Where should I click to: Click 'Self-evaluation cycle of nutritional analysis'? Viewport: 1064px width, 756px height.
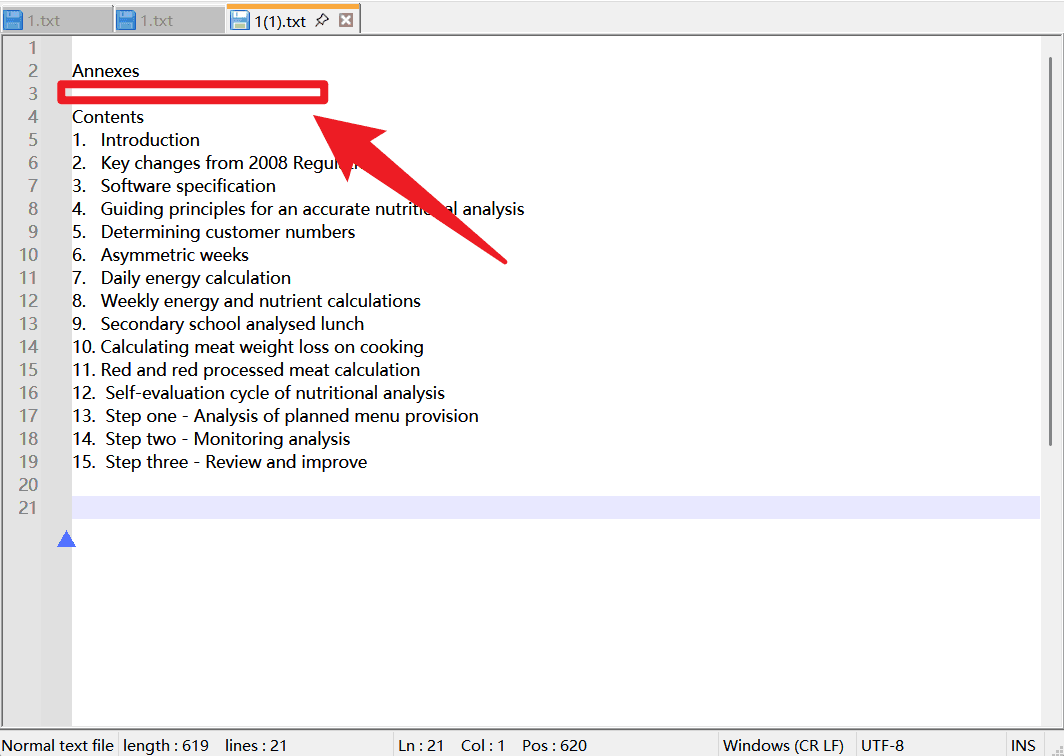(275, 394)
